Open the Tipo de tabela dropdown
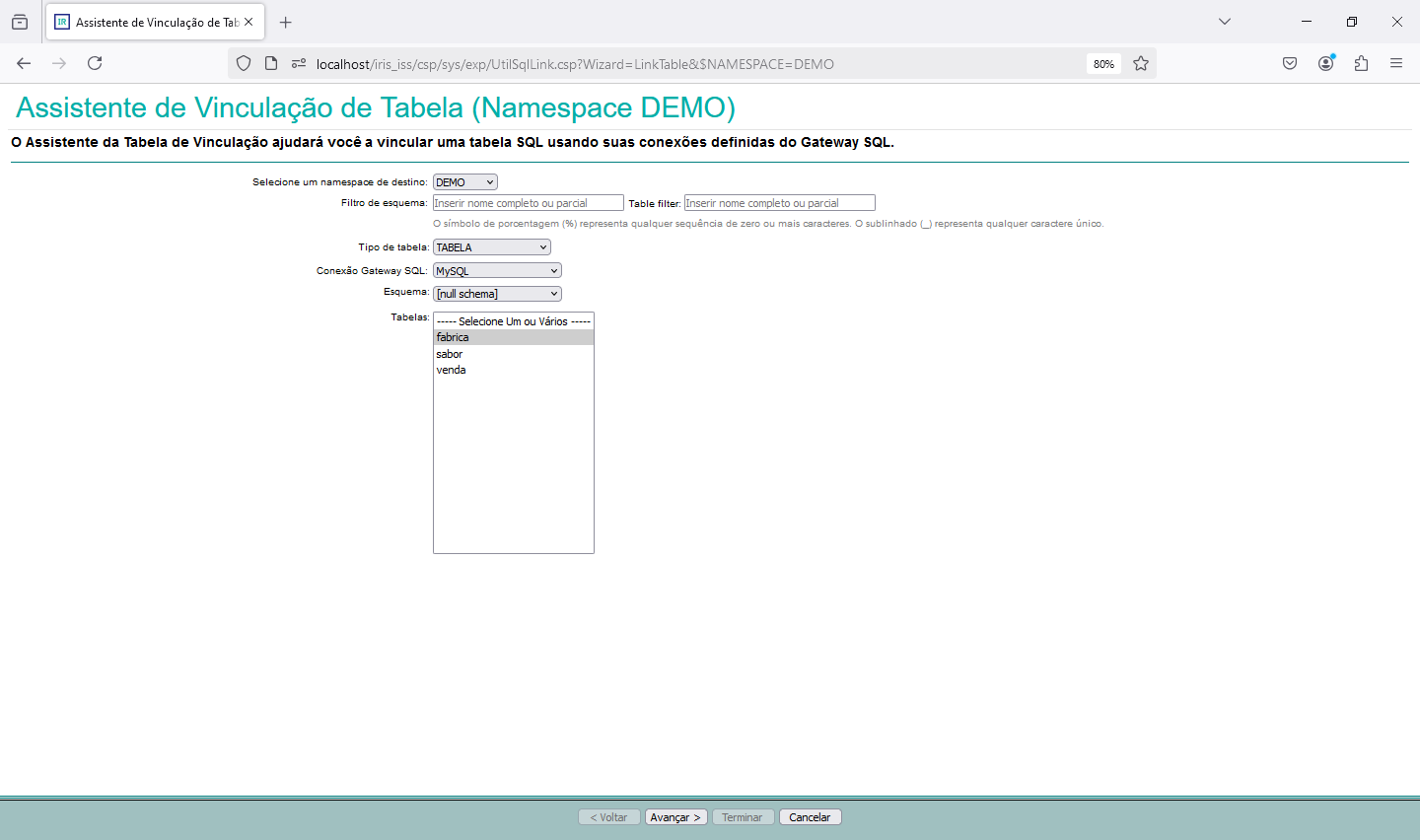This screenshot has width=1420, height=840. point(491,247)
